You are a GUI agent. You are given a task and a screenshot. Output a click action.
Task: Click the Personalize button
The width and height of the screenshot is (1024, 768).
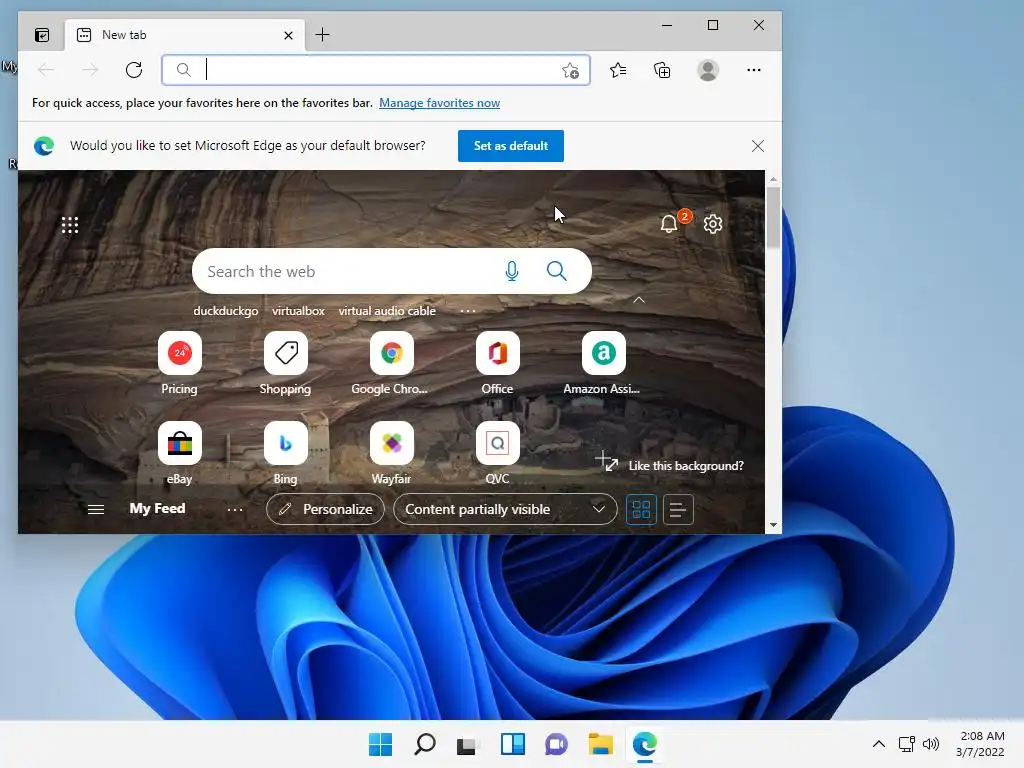tap(325, 509)
